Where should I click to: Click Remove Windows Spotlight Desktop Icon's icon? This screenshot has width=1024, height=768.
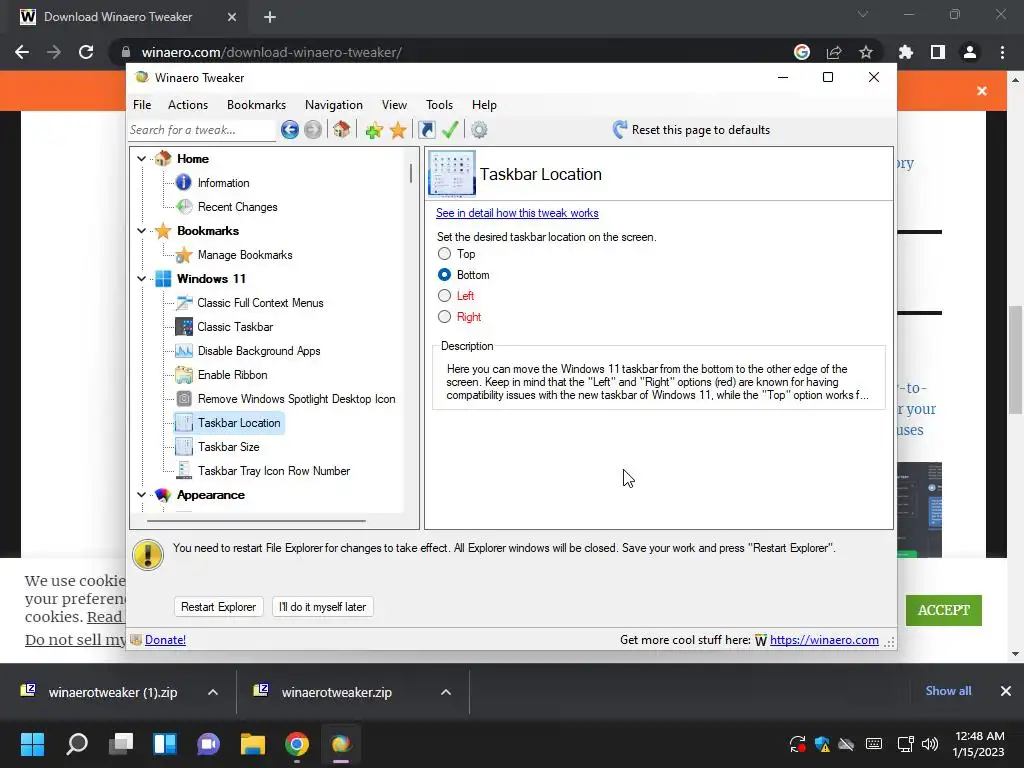coord(184,398)
